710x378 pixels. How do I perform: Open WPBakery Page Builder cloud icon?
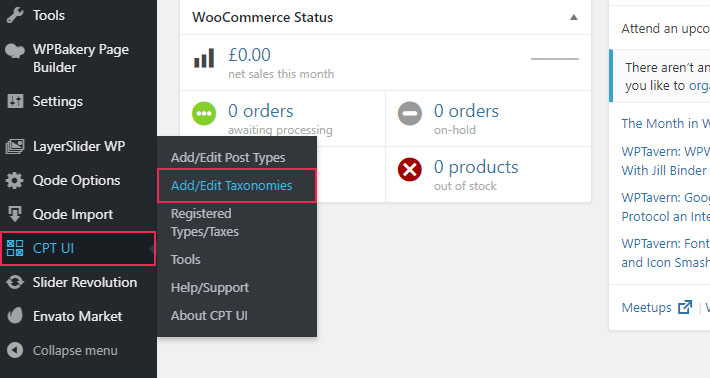coord(14,50)
